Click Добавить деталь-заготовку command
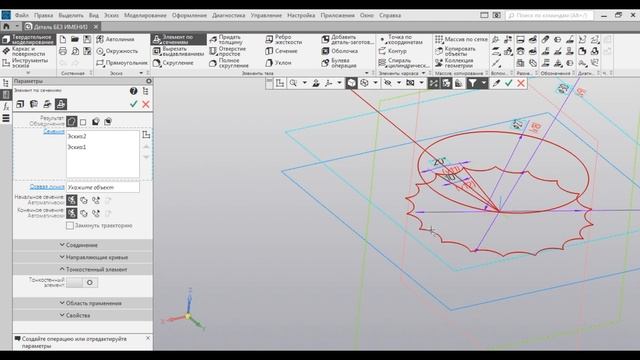 pos(347,39)
